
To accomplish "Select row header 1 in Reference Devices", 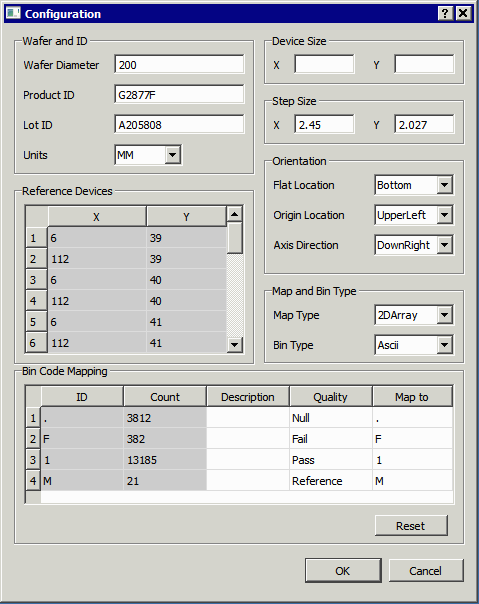I will point(37,238).
